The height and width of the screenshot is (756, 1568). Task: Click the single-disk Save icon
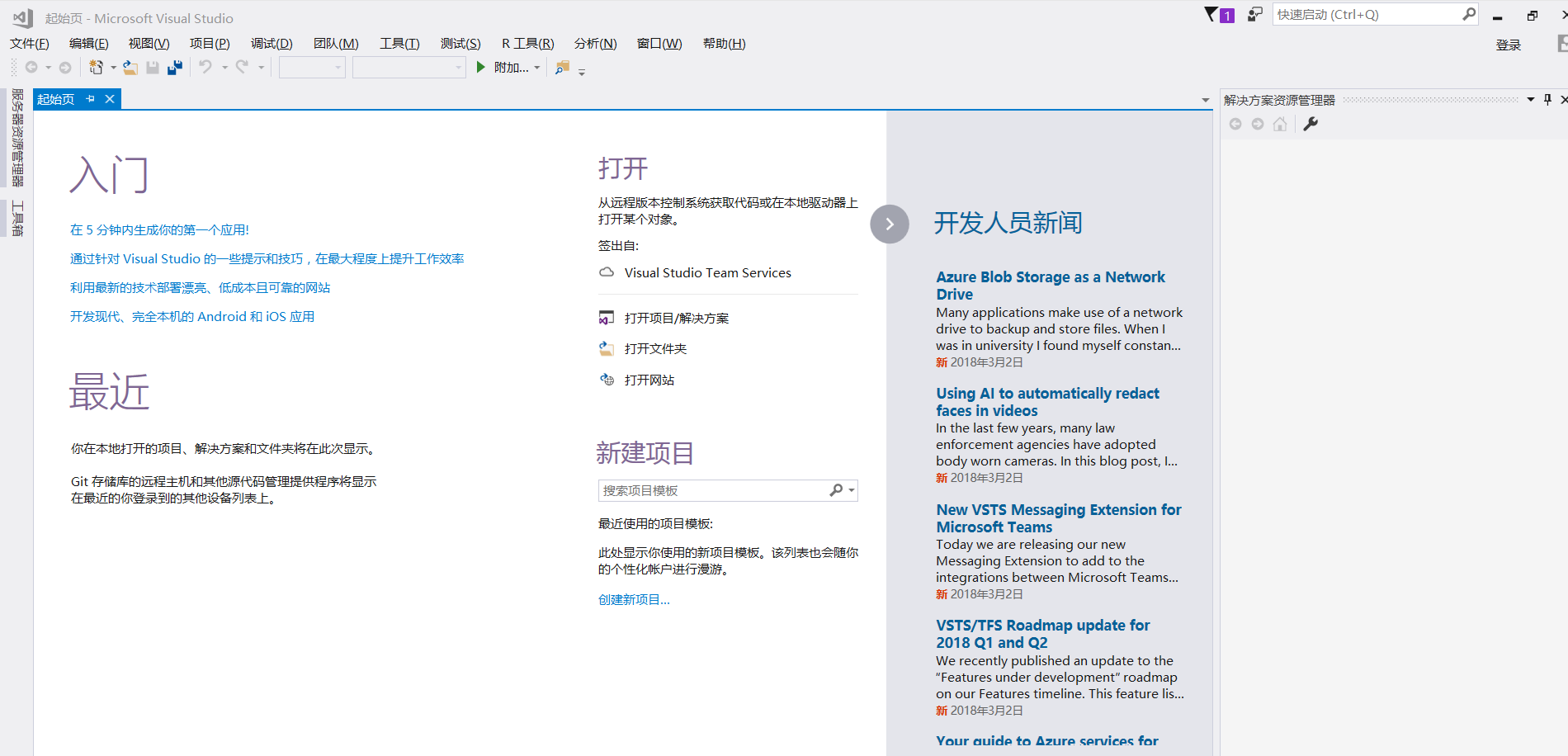[153, 68]
